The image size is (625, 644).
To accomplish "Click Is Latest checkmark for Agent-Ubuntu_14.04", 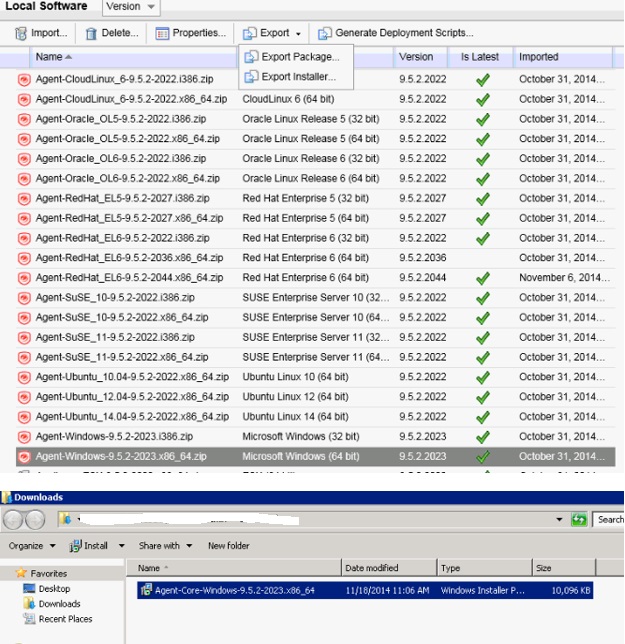I will [x=483, y=417].
